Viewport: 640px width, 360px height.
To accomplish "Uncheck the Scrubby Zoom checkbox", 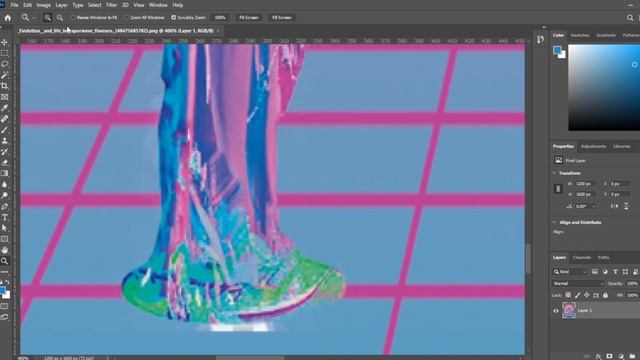I will point(173,18).
